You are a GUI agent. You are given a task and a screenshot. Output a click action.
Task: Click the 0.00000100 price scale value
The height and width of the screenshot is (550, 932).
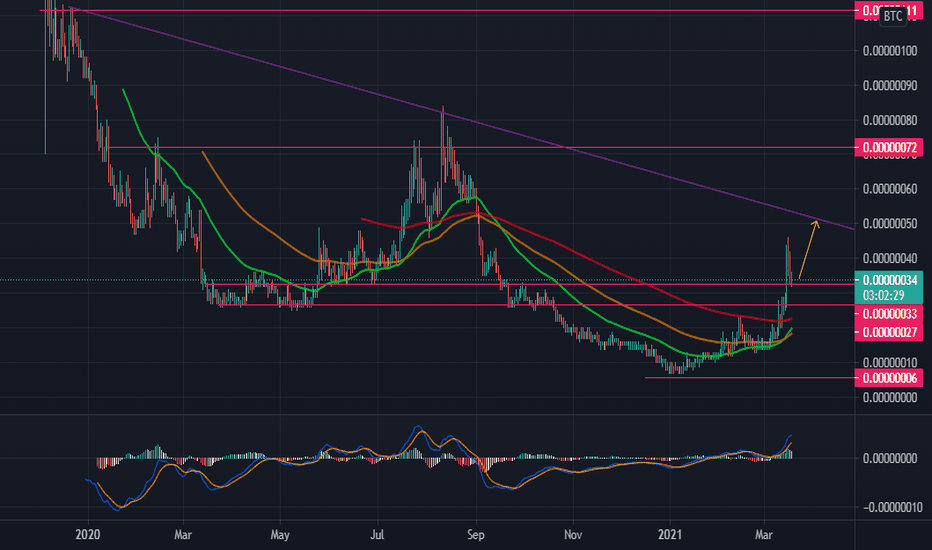[890, 51]
